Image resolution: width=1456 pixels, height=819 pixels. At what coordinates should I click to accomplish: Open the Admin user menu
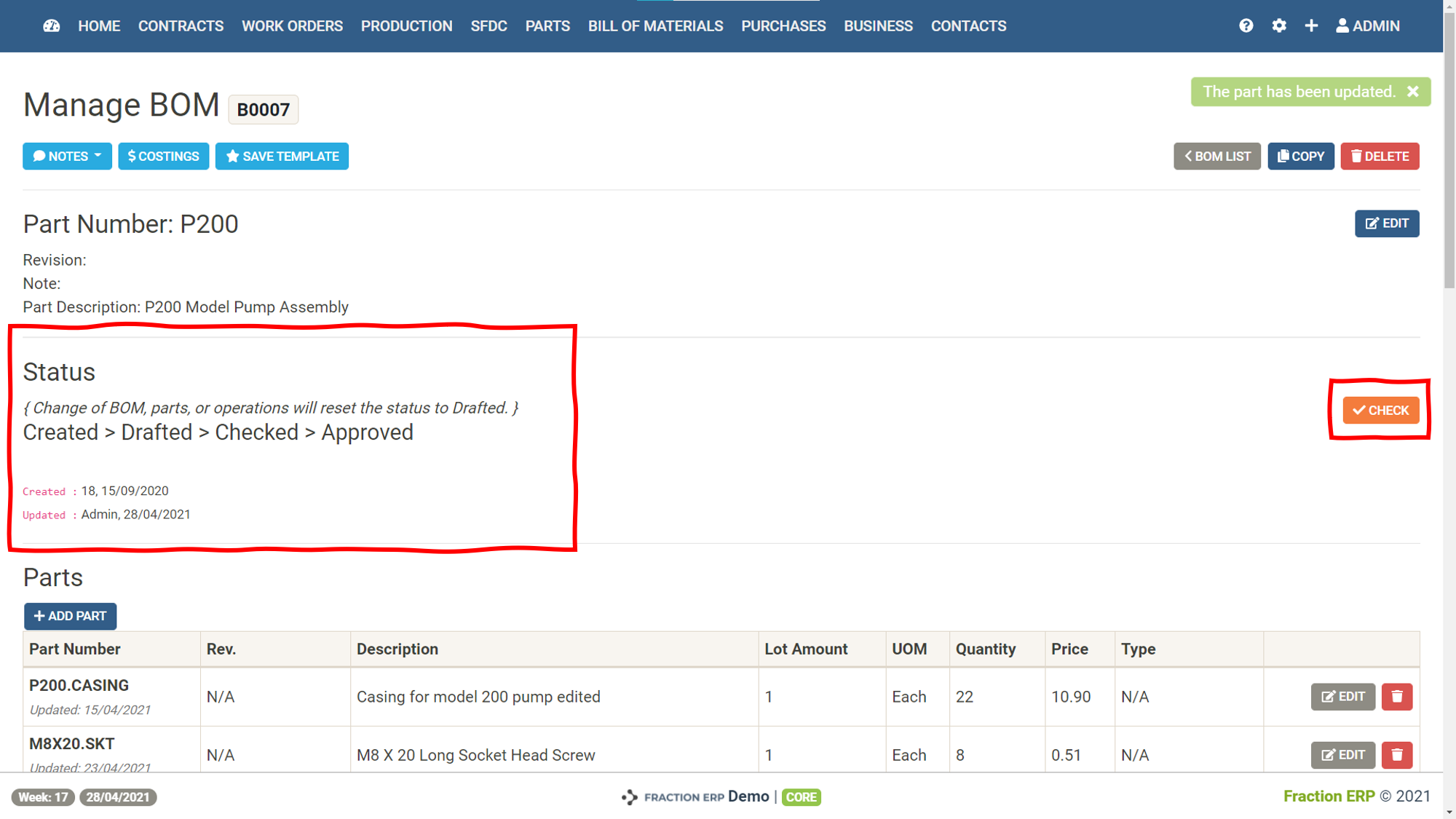(1367, 26)
